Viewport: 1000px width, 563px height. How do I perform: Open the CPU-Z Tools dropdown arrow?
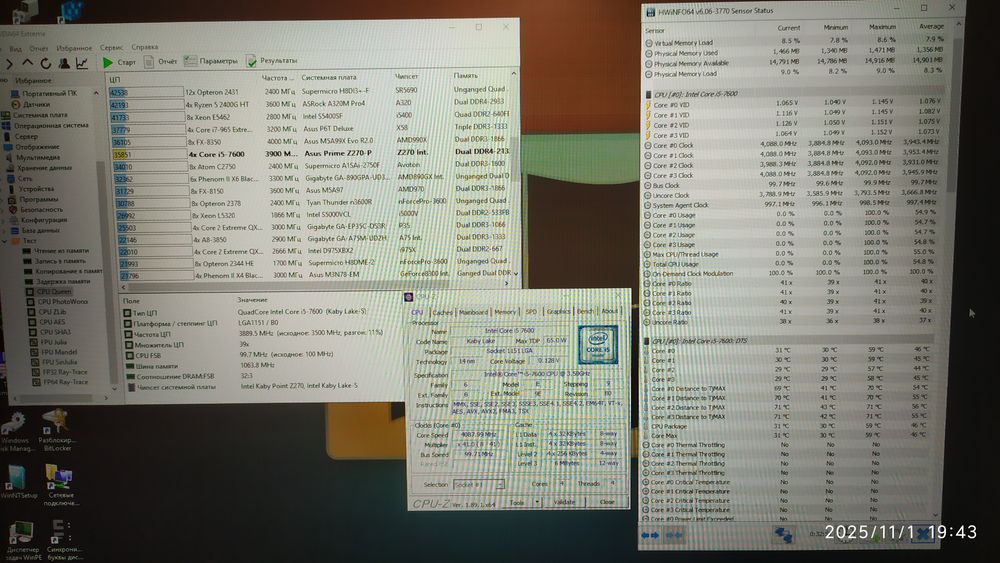click(537, 502)
